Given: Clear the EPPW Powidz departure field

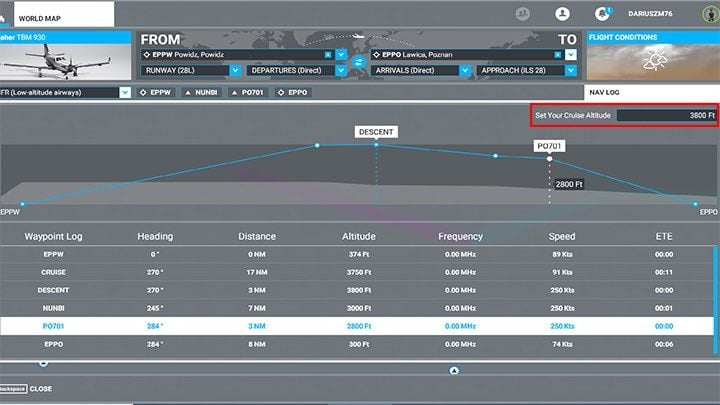Looking at the screenshot, I should coord(329,54).
